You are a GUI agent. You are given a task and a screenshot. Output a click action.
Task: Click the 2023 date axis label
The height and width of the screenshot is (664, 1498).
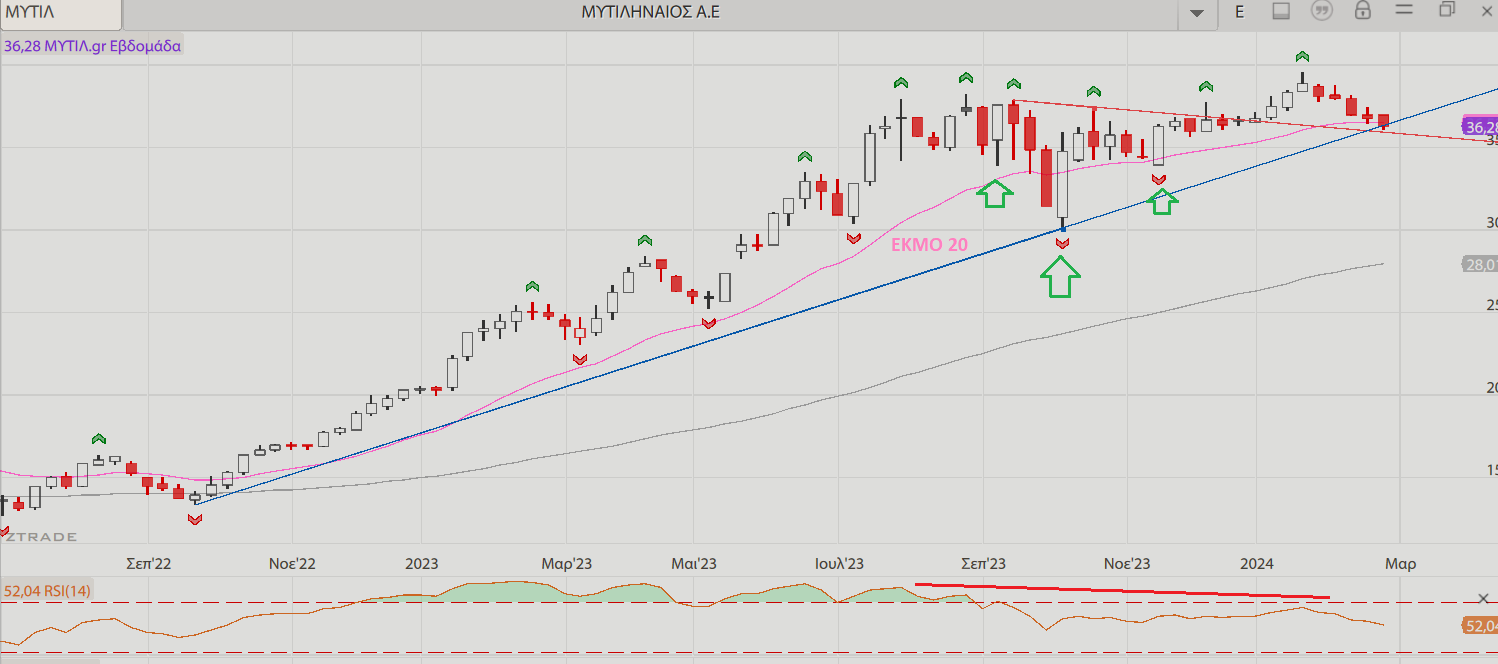[422, 564]
